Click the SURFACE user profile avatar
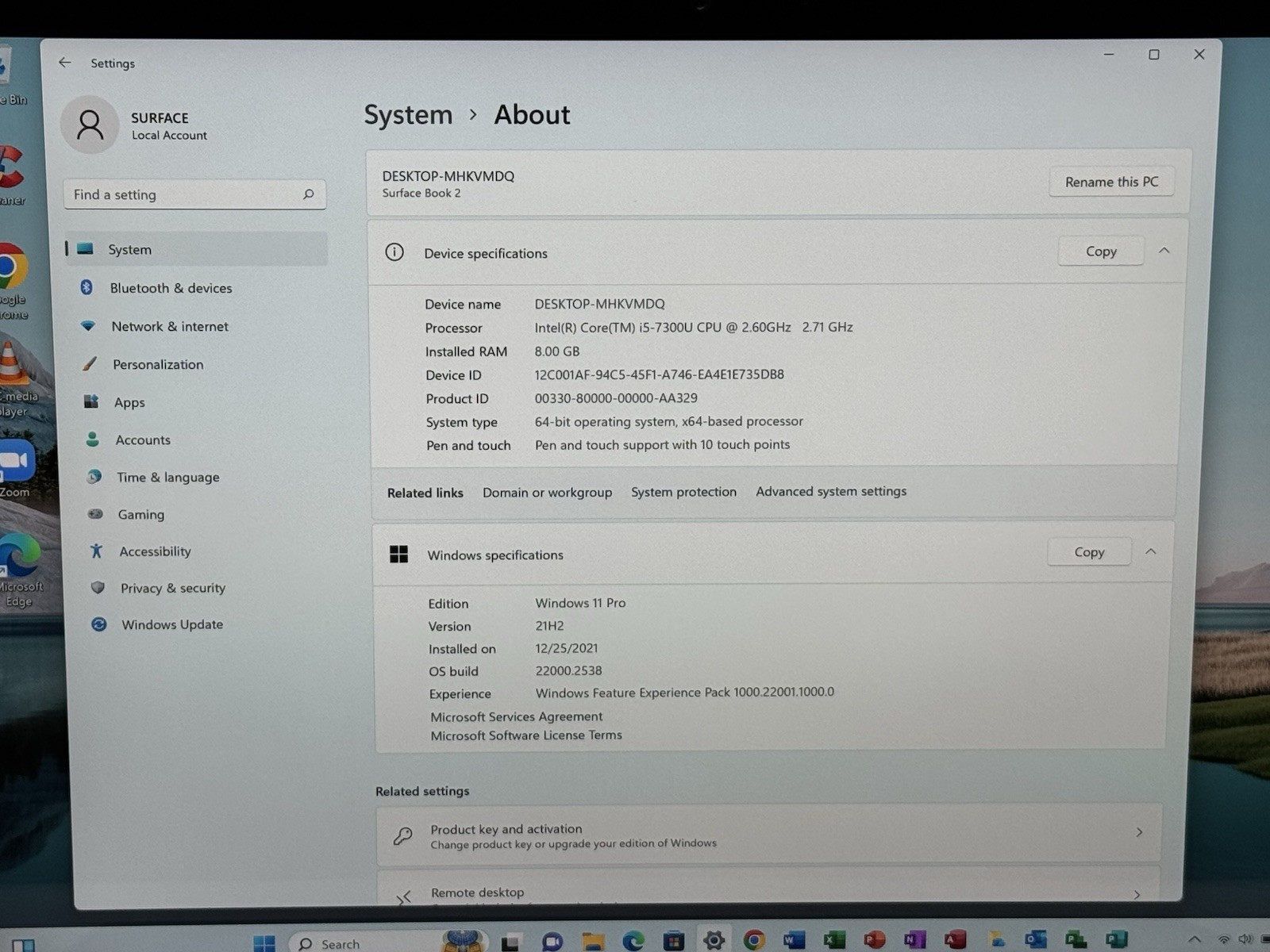1270x952 pixels. pos(90,125)
